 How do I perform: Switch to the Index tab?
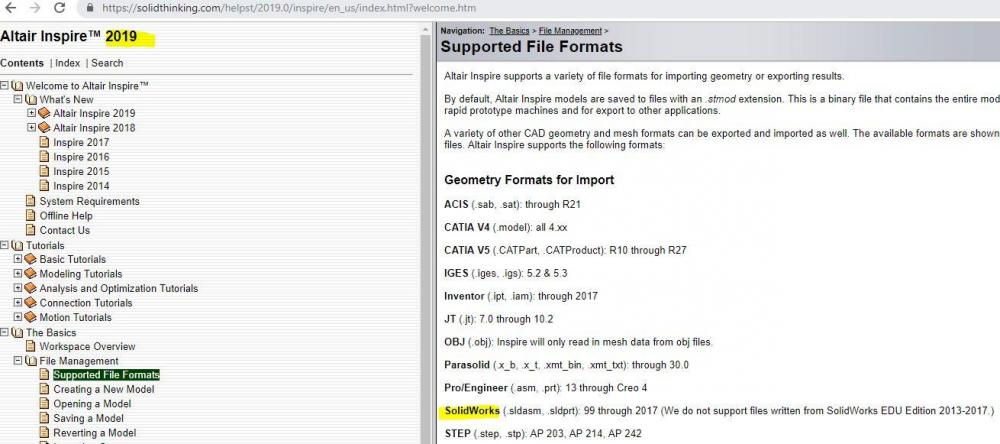(x=68, y=63)
